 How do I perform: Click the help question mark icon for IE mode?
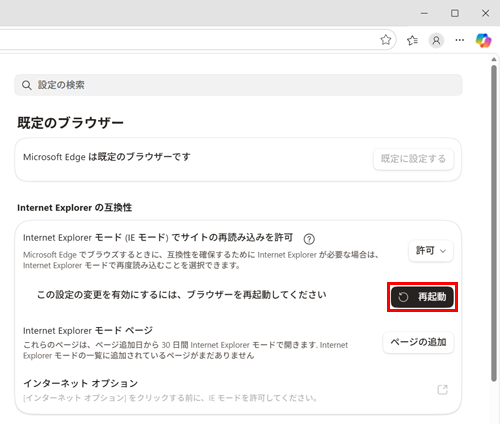(x=309, y=239)
